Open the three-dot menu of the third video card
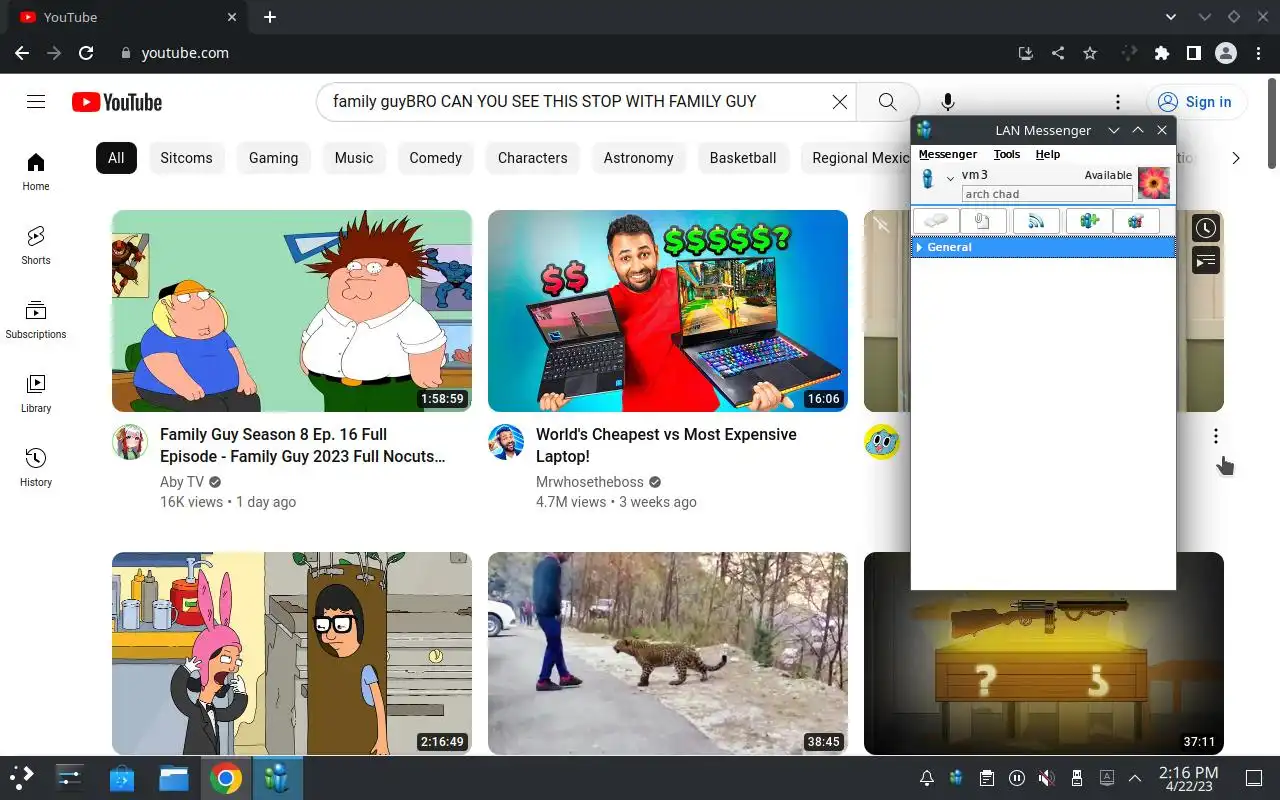The image size is (1280, 800). tap(1216, 436)
